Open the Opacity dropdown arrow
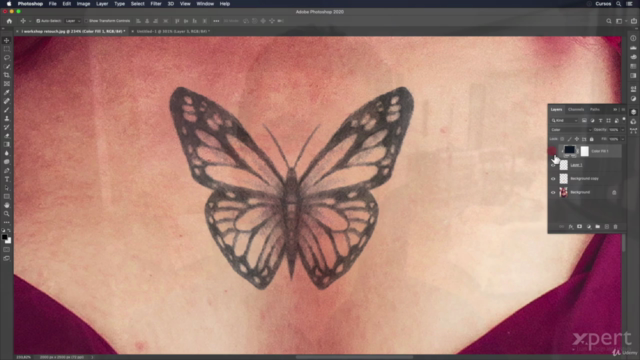The width and height of the screenshot is (640, 360). pyautogui.click(x=622, y=130)
